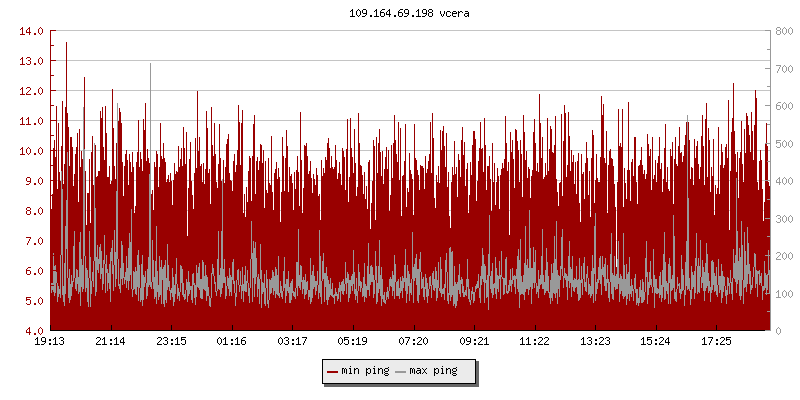Click the 19:13 time axis label
This screenshot has height=400, width=800.
tap(50, 342)
